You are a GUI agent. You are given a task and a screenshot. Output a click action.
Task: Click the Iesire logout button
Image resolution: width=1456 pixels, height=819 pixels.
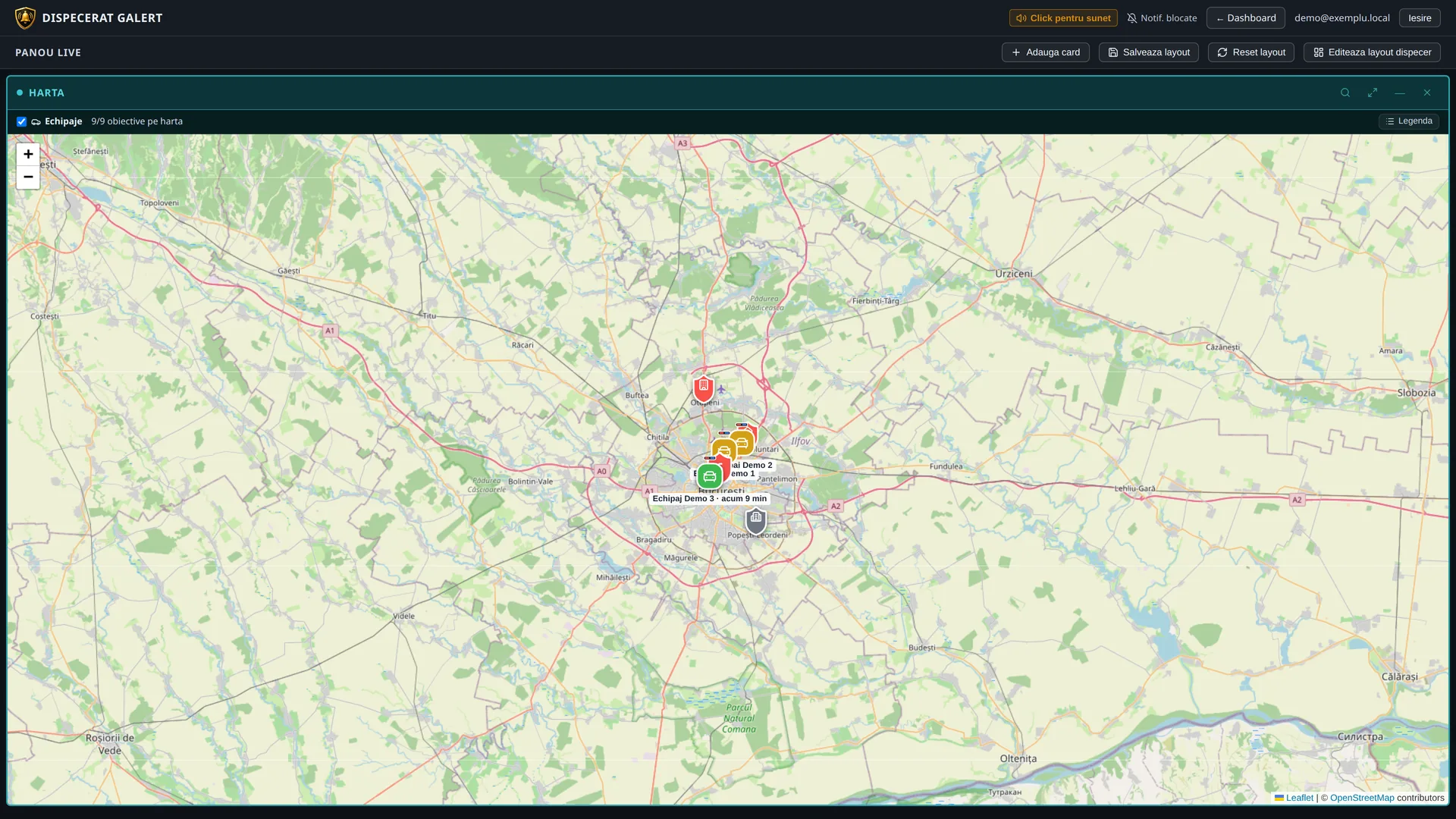point(1420,17)
